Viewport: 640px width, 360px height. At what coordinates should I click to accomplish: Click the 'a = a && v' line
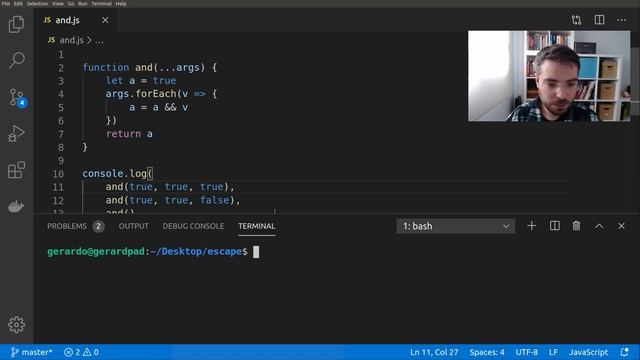[159, 107]
